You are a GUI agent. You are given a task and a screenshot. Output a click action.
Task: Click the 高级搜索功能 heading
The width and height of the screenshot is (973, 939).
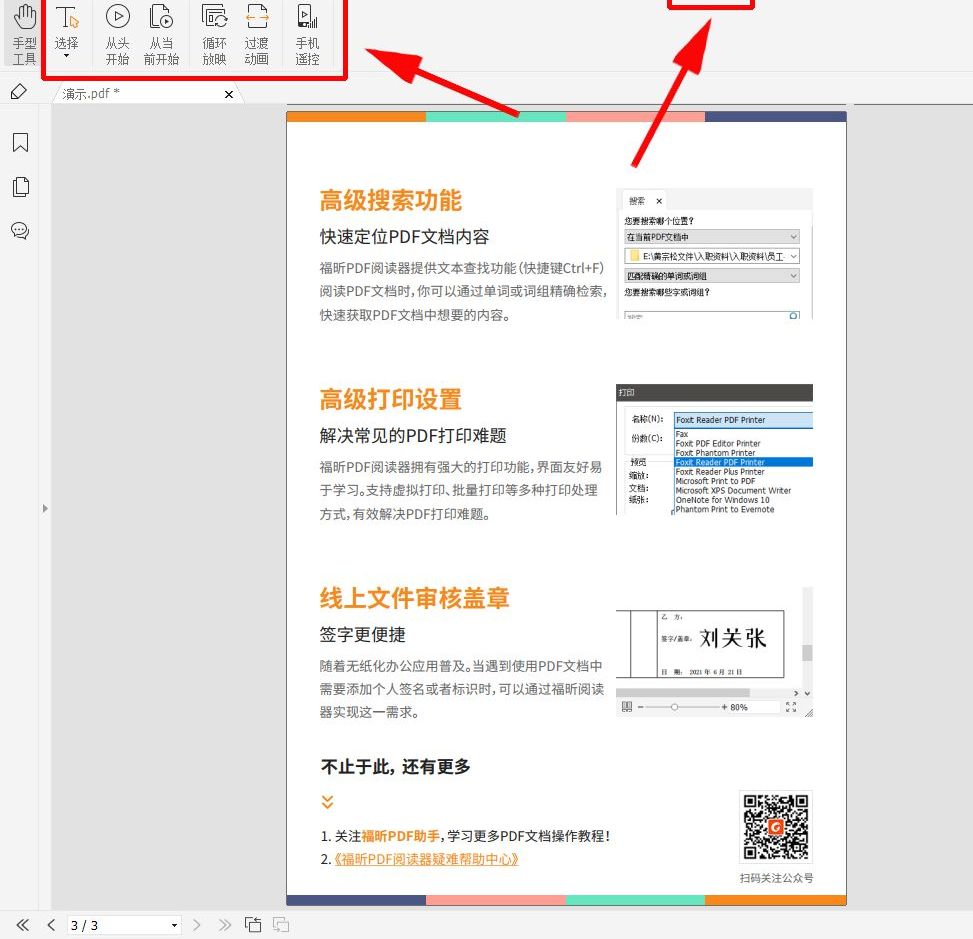[x=391, y=200]
